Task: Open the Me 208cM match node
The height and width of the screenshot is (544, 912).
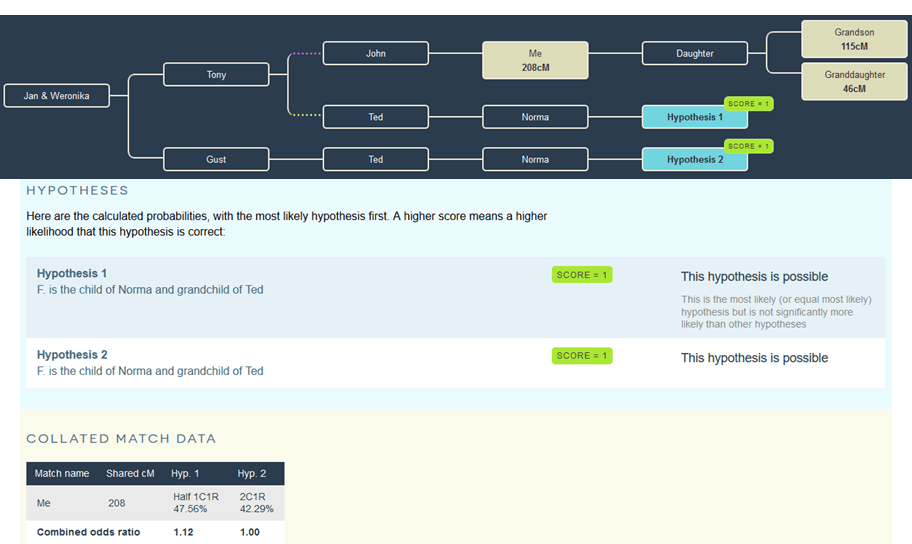Action: click(x=535, y=60)
